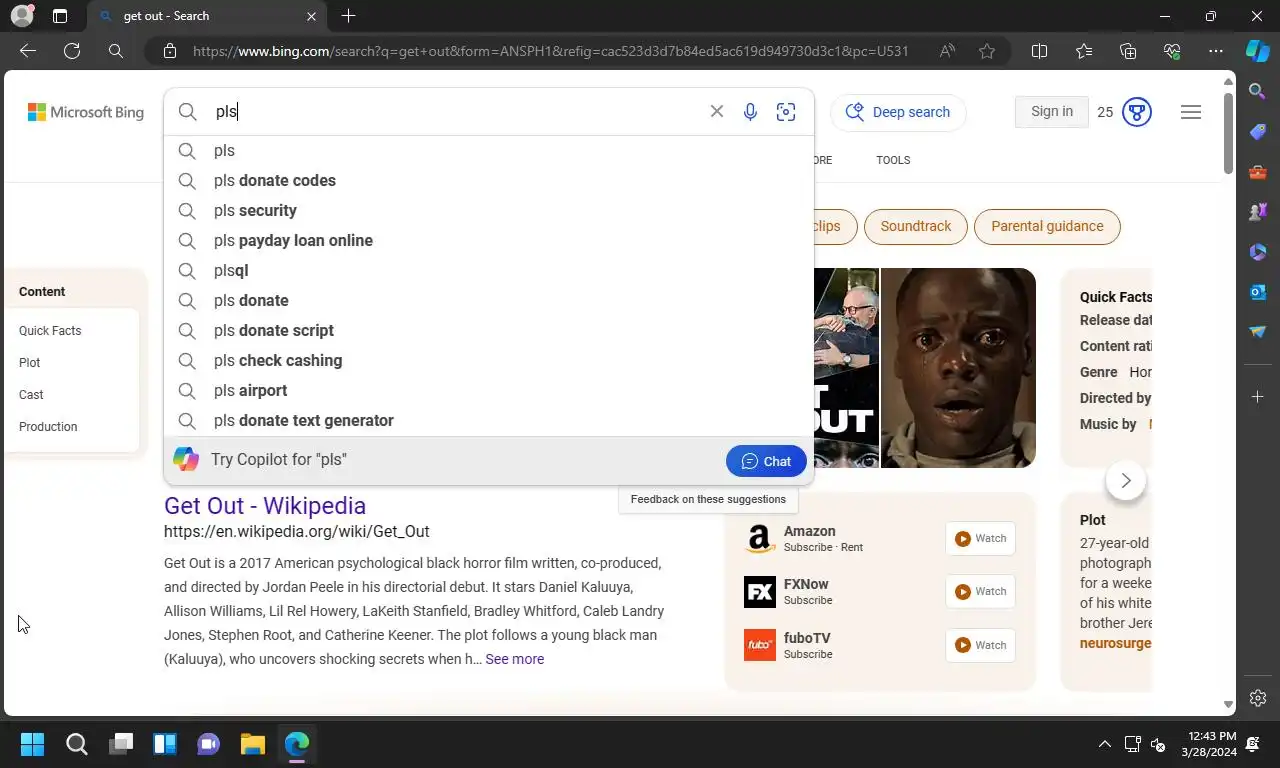Open a new tab with plus button
The width and height of the screenshot is (1280, 768).
[x=348, y=16]
